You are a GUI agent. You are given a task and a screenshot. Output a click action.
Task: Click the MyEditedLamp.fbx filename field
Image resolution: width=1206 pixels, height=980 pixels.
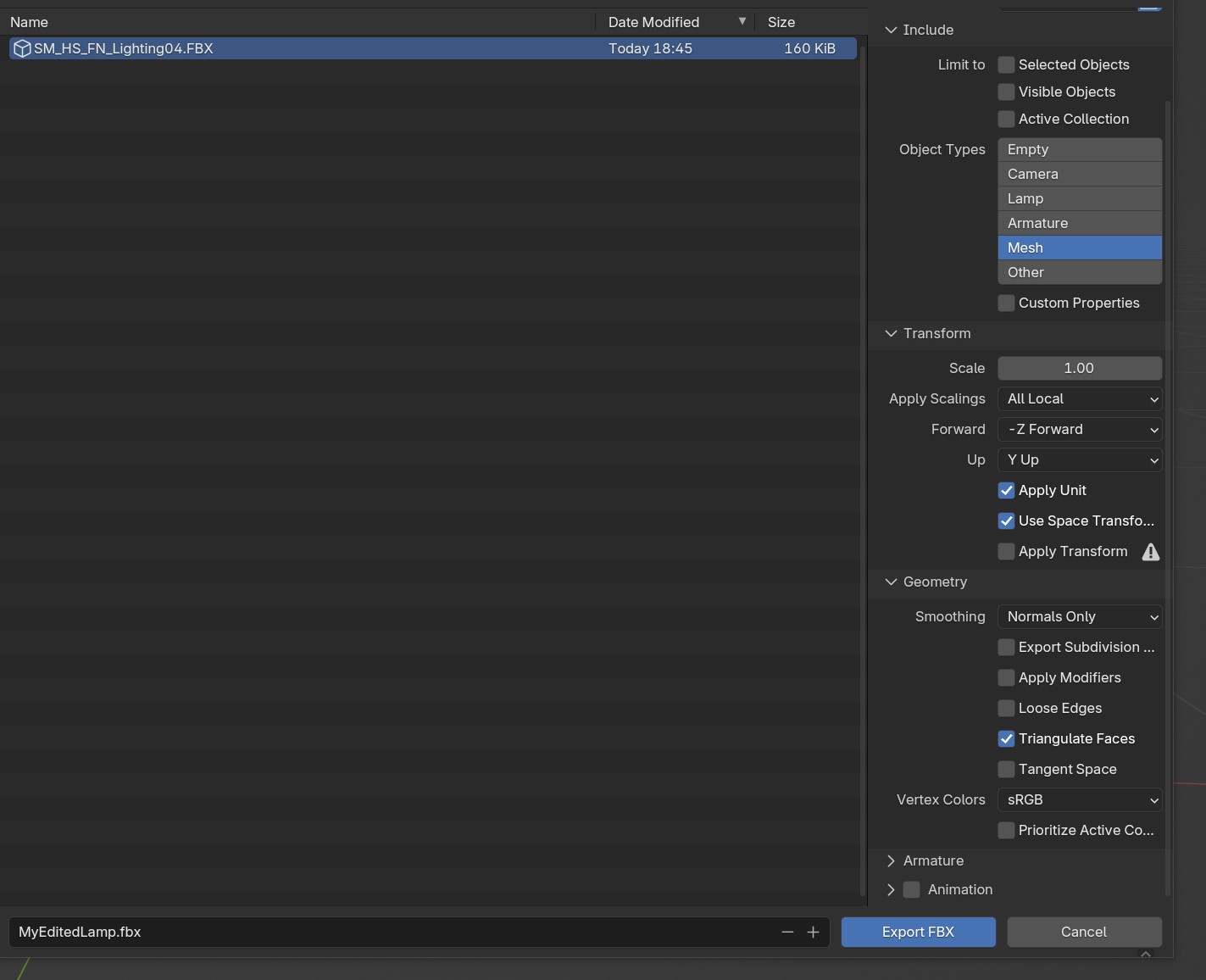pyautogui.click(x=420, y=932)
